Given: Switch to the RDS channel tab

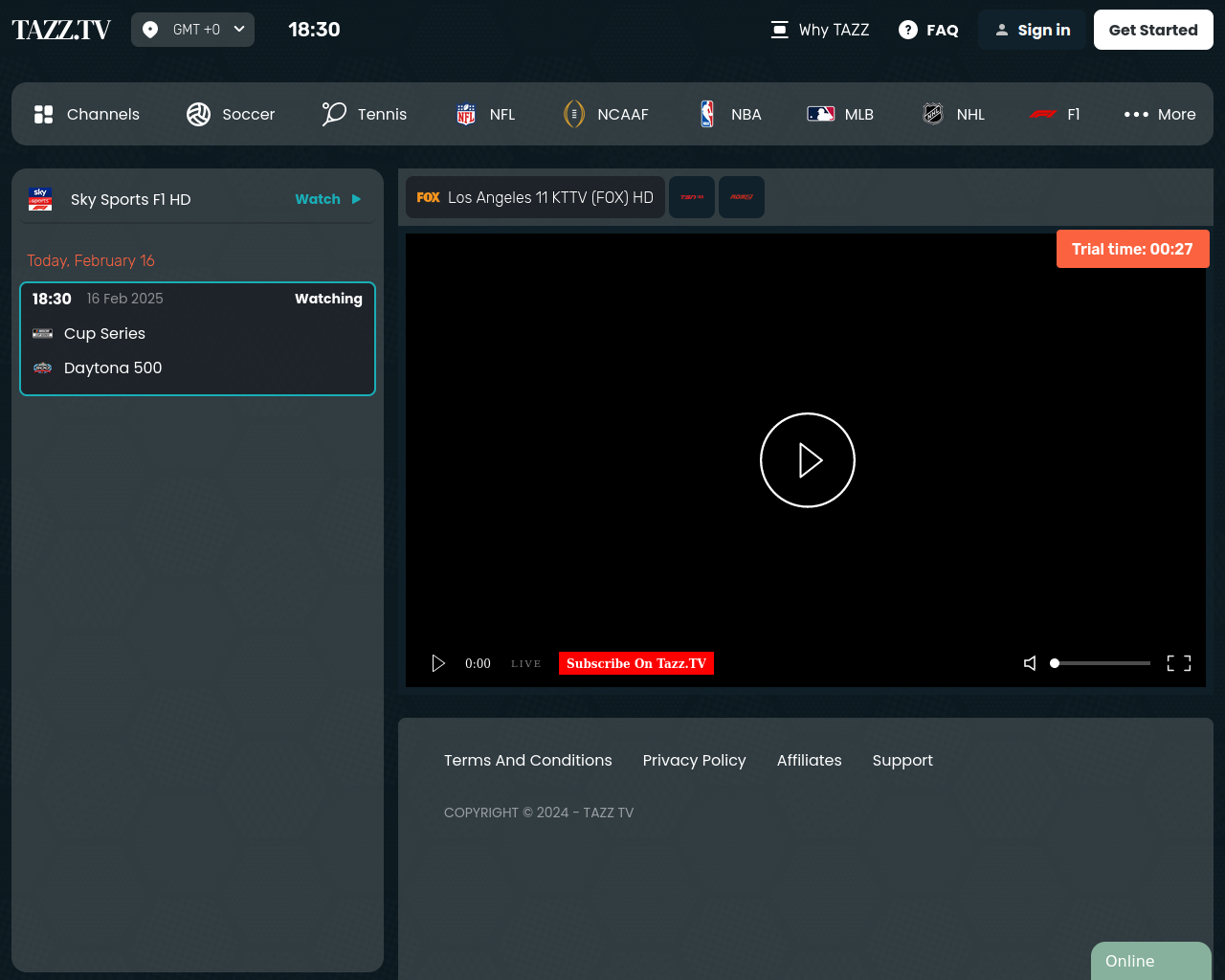Looking at the screenshot, I should 742,197.
